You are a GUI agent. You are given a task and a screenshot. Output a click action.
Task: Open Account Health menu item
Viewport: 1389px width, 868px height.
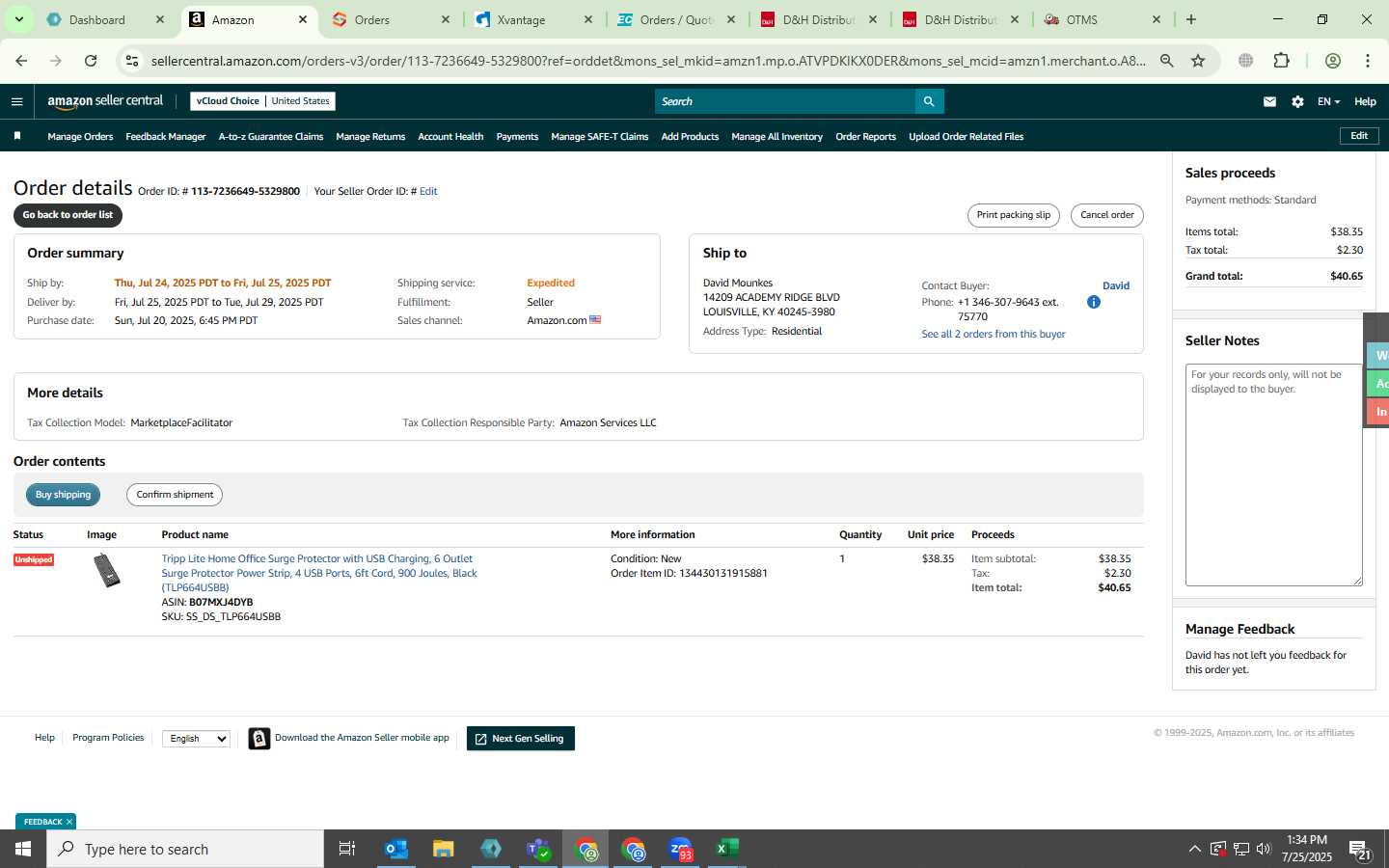coord(450,137)
